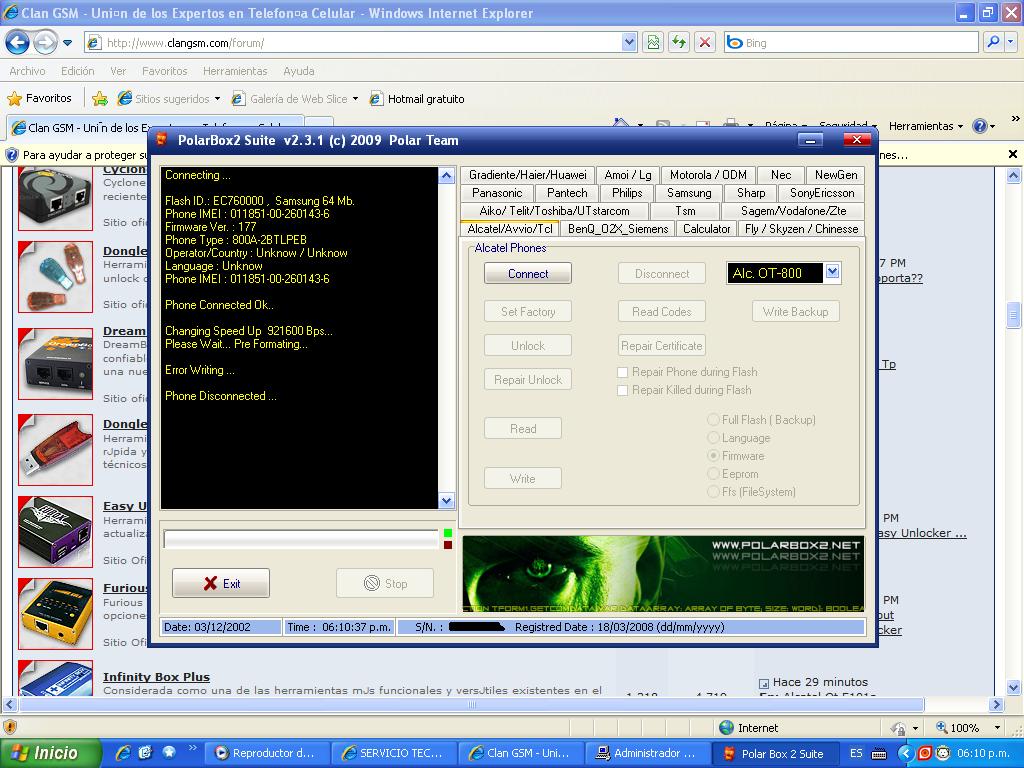The width and height of the screenshot is (1024, 768).
Task: Switch to the Samsung tab
Action: [x=689, y=193]
